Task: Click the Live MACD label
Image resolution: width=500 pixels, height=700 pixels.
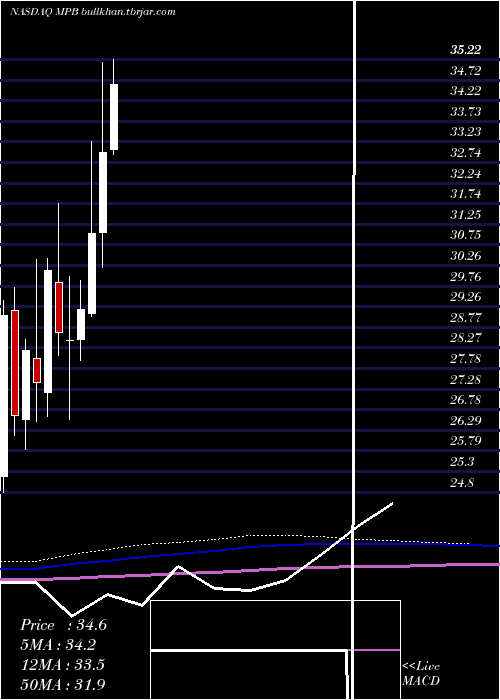Action: [421, 674]
